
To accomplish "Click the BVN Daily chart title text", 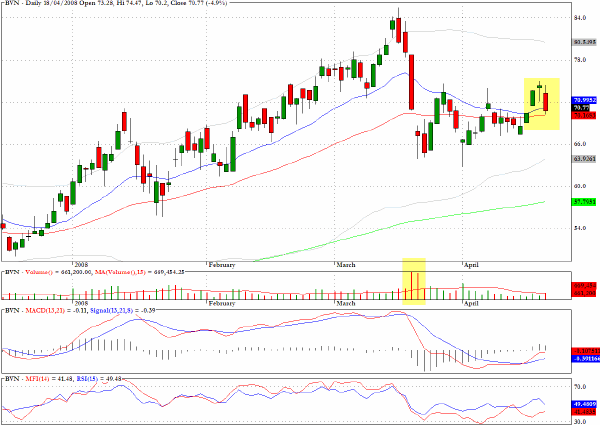I will pyautogui.click(x=116, y=3).
